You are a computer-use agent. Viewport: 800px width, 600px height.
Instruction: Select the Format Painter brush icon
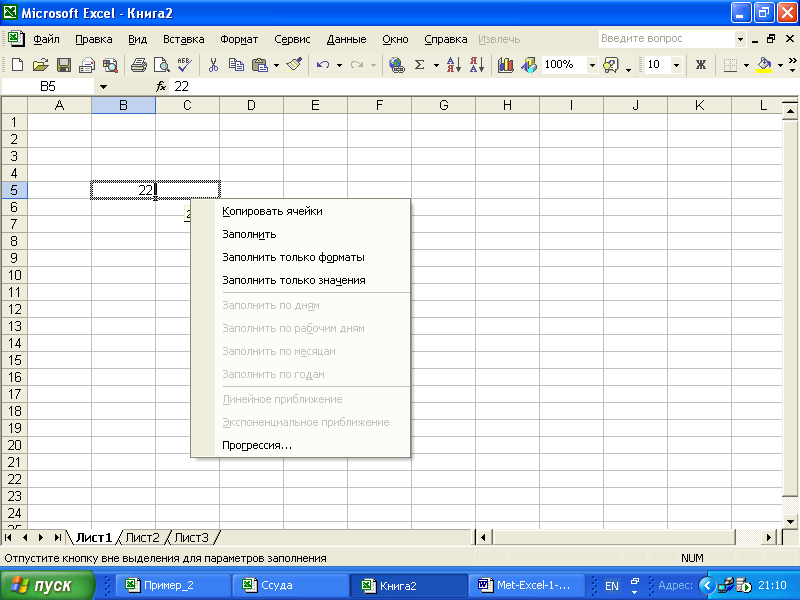click(x=294, y=65)
